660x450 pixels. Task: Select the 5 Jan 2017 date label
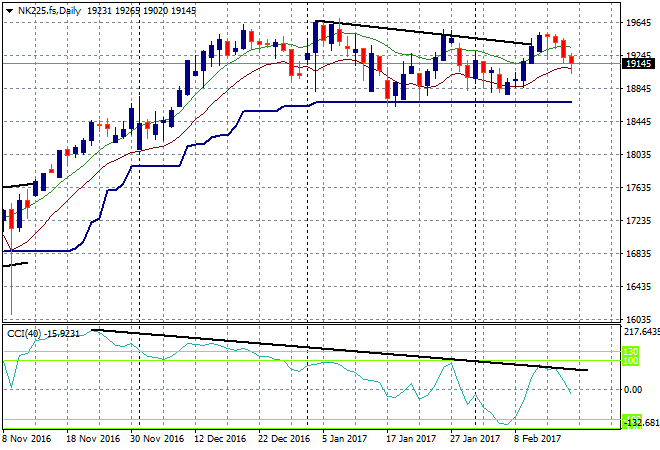344,439
